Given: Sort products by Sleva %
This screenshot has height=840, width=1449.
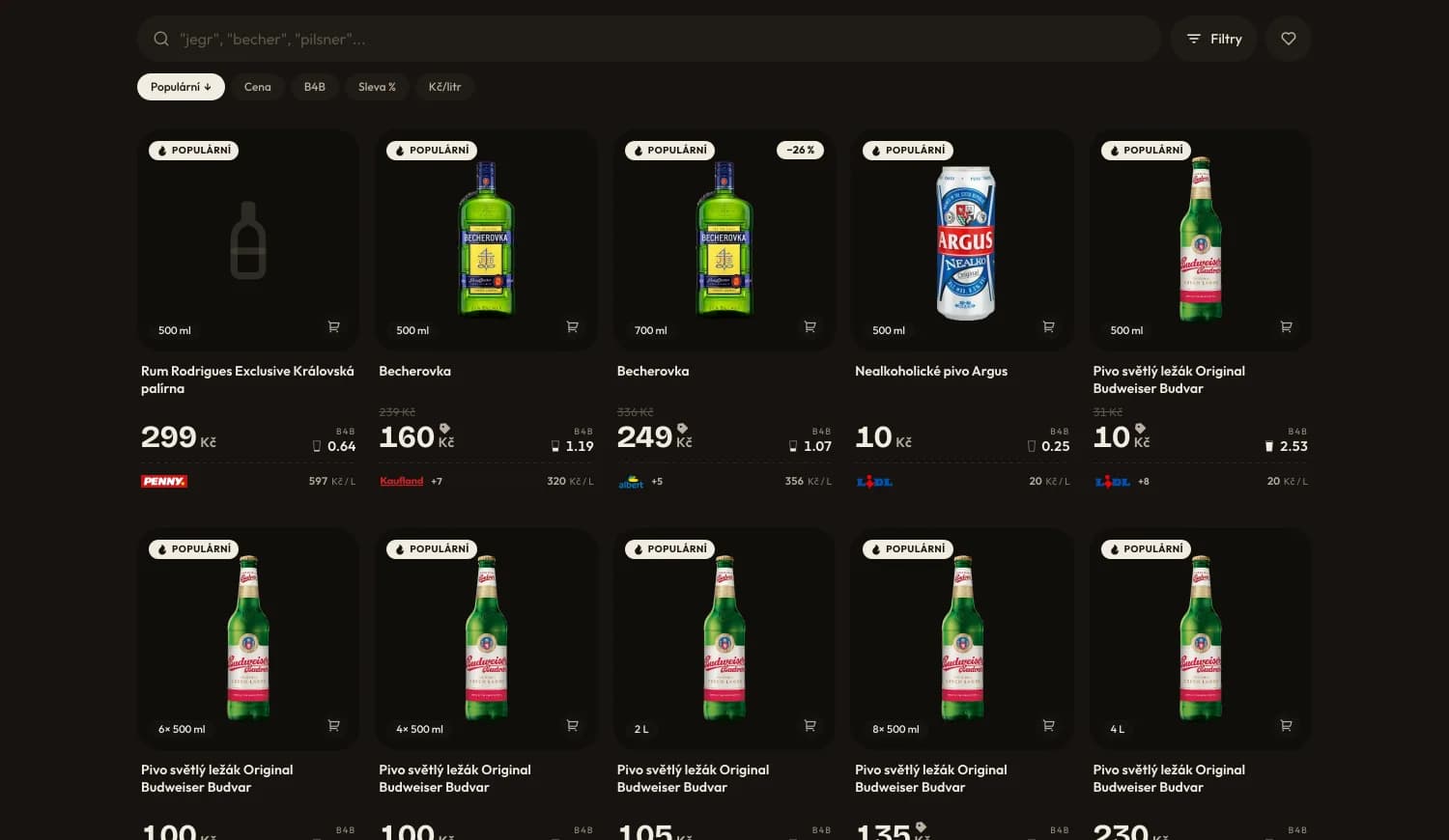Looking at the screenshot, I should 377,87.
